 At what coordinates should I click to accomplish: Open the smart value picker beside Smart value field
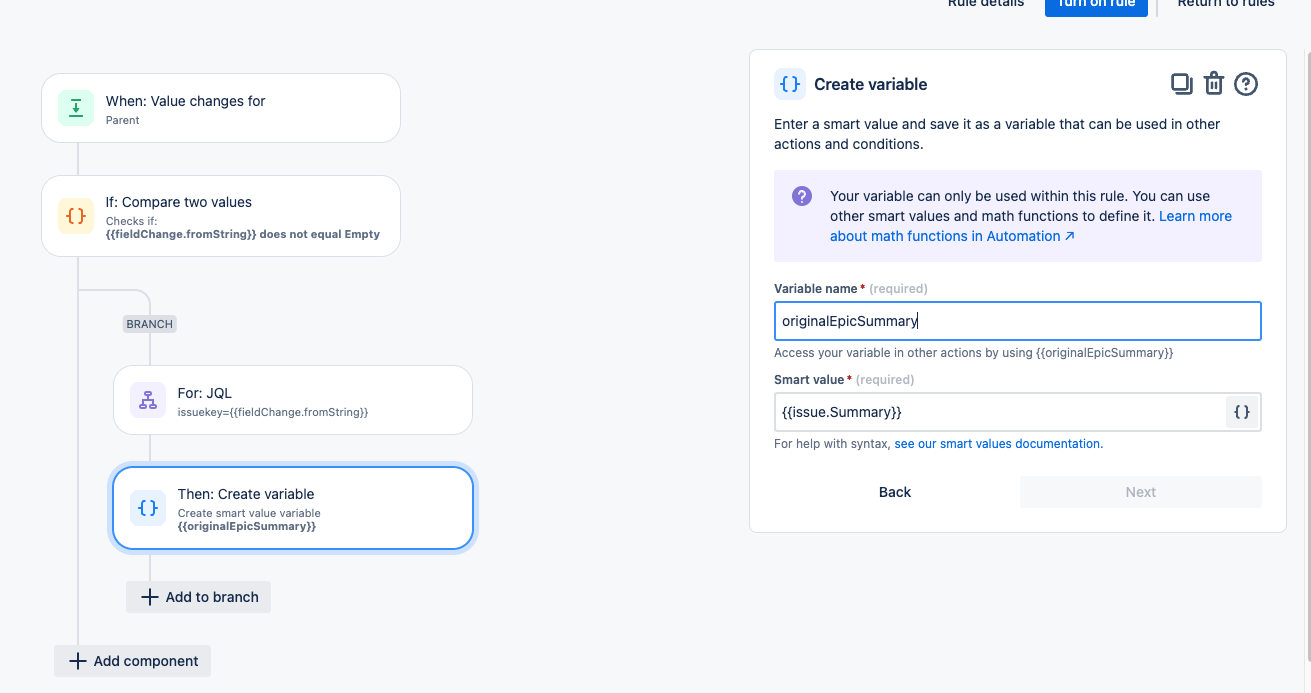(x=1241, y=411)
